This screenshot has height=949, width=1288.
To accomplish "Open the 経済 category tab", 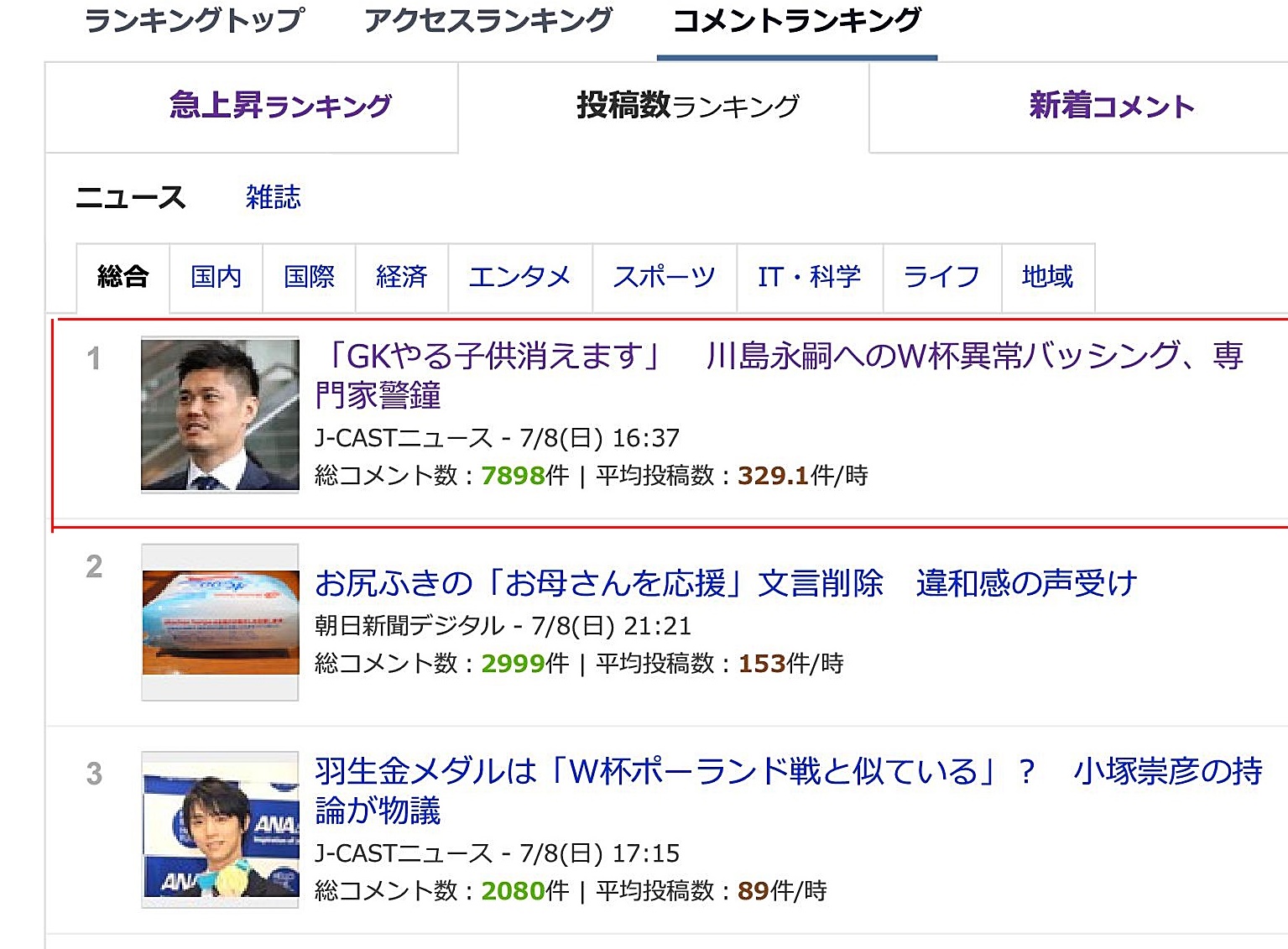I will (x=402, y=277).
